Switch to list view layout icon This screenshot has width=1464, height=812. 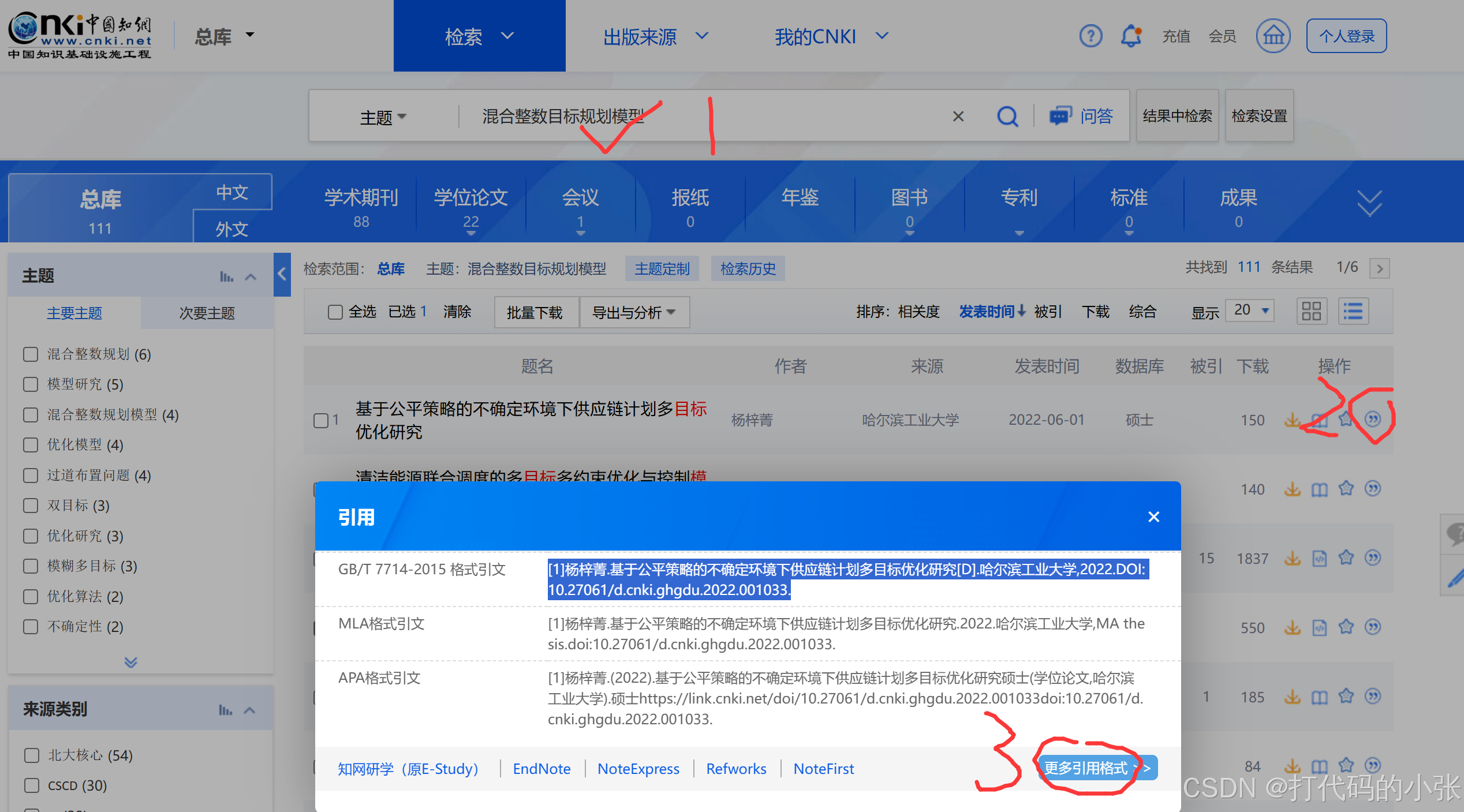point(1353,312)
